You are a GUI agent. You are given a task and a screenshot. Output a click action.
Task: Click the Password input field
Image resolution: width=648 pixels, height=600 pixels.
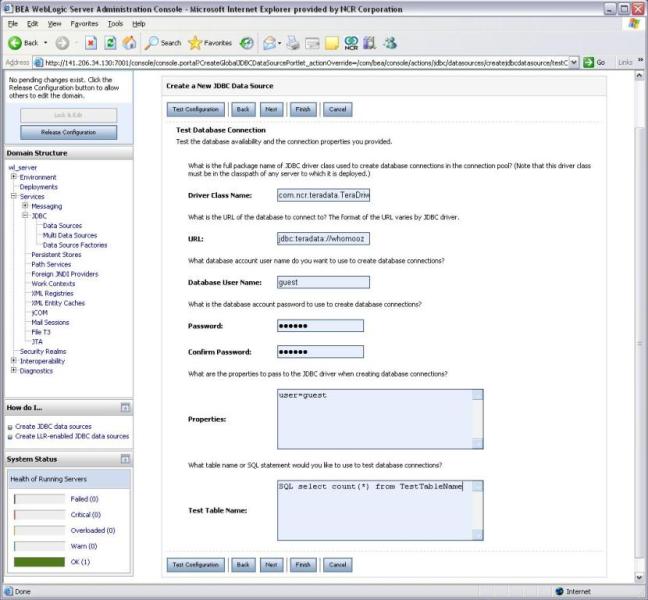320,326
